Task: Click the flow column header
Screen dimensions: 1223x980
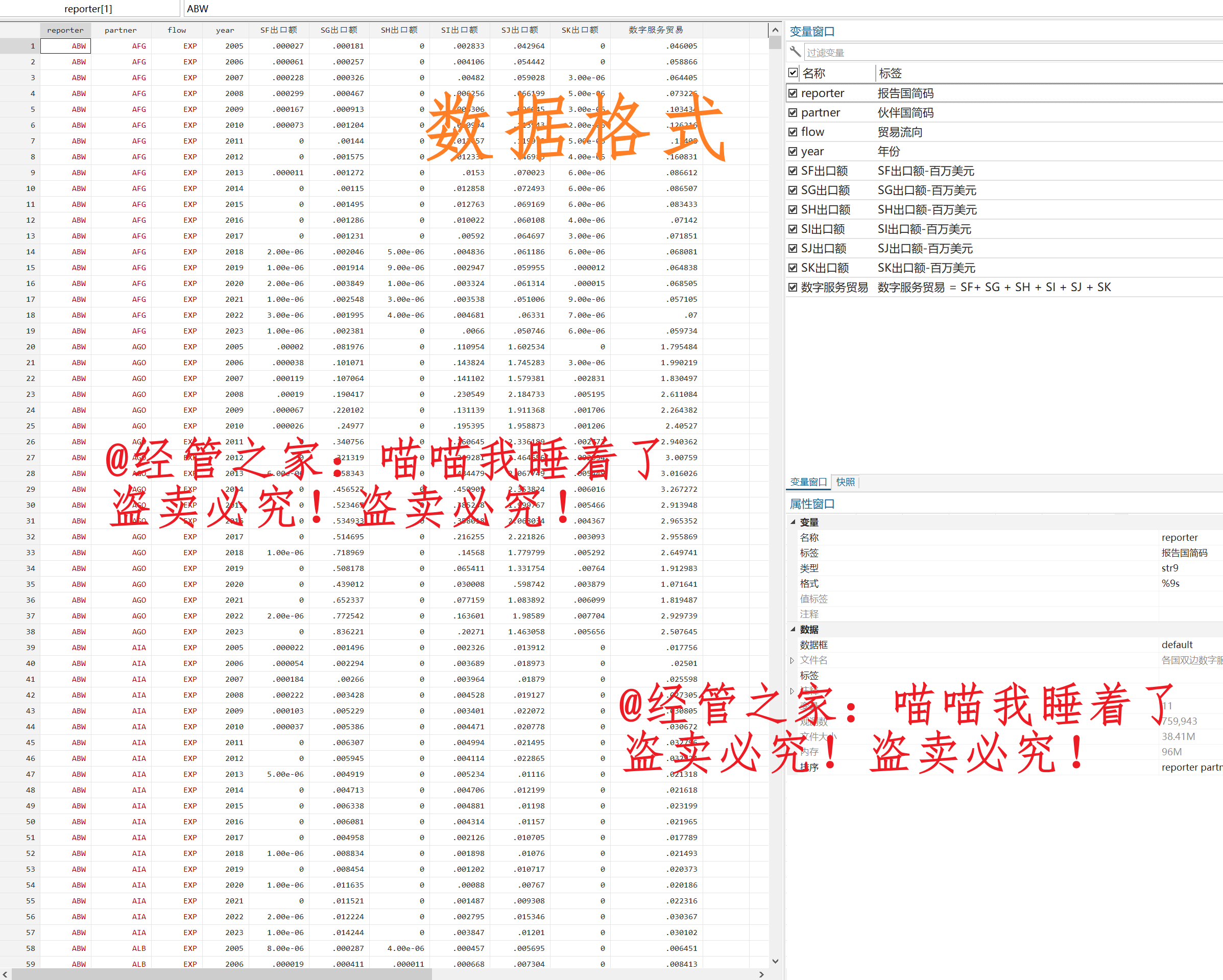Action: click(176, 30)
